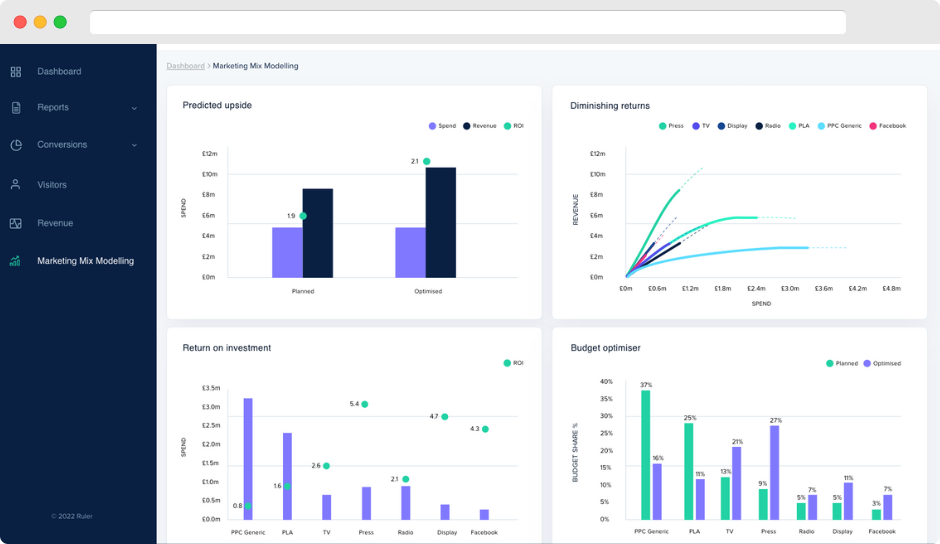Toggle the Spend series in Predicted upside legend
This screenshot has height=544, width=940.
pyautogui.click(x=442, y=126)
